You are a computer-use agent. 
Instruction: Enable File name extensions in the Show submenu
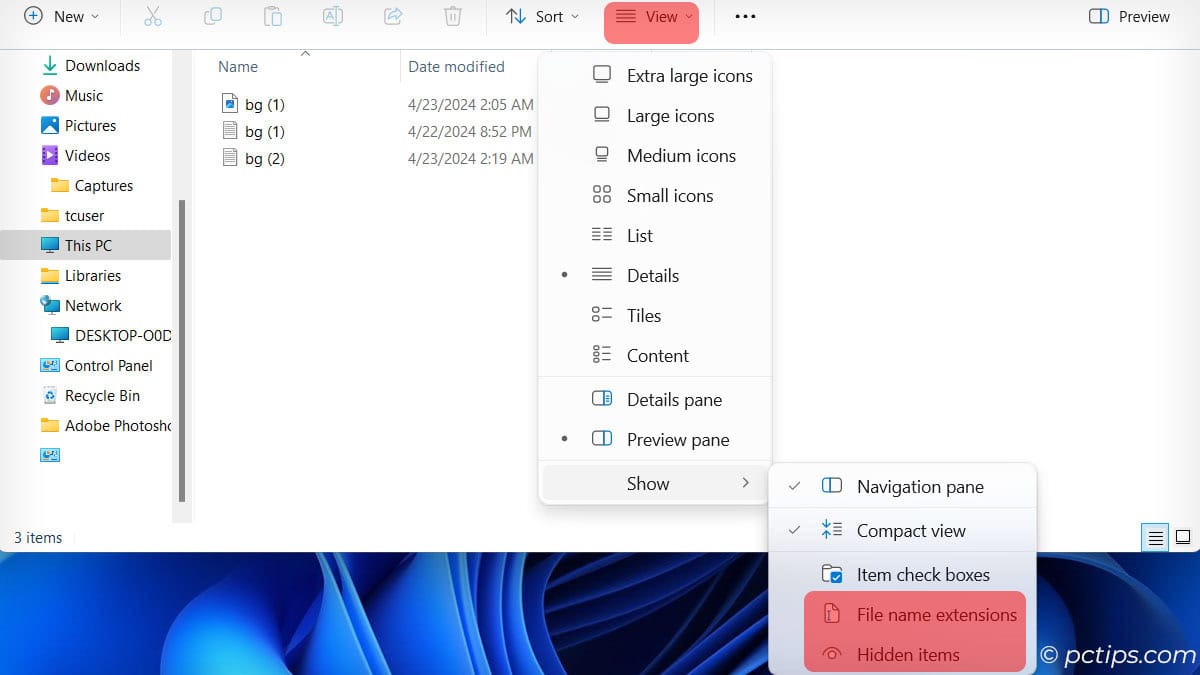pyautogui.click(x=937, y=614)
